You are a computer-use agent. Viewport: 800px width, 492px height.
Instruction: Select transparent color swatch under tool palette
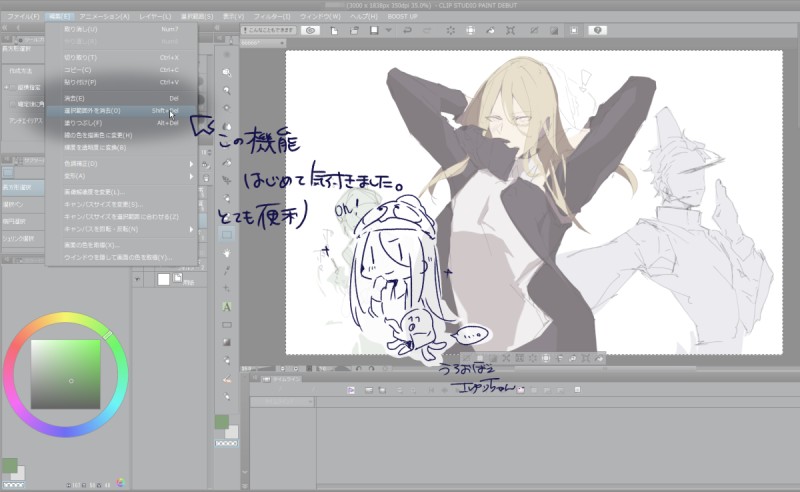226,444
